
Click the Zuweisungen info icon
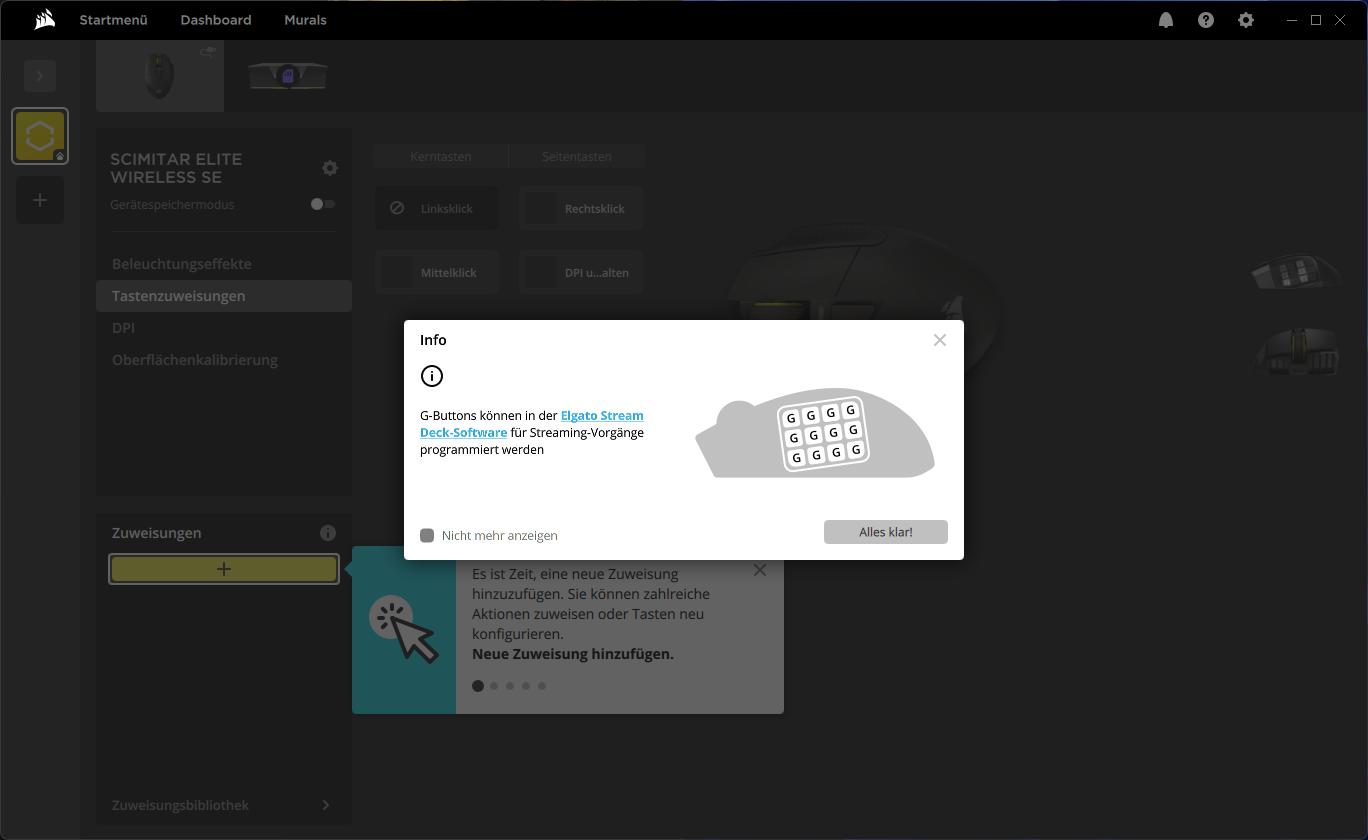328,533
